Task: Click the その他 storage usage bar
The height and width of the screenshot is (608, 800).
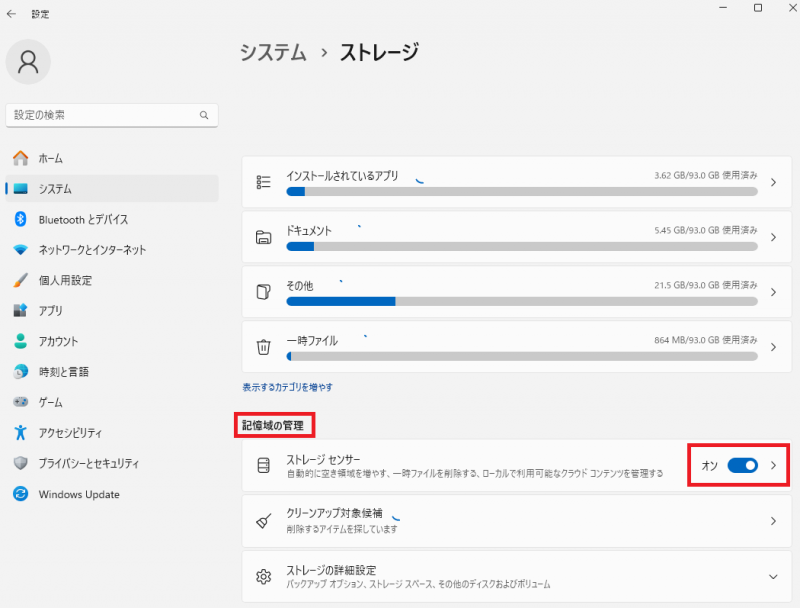Action: 520,301
